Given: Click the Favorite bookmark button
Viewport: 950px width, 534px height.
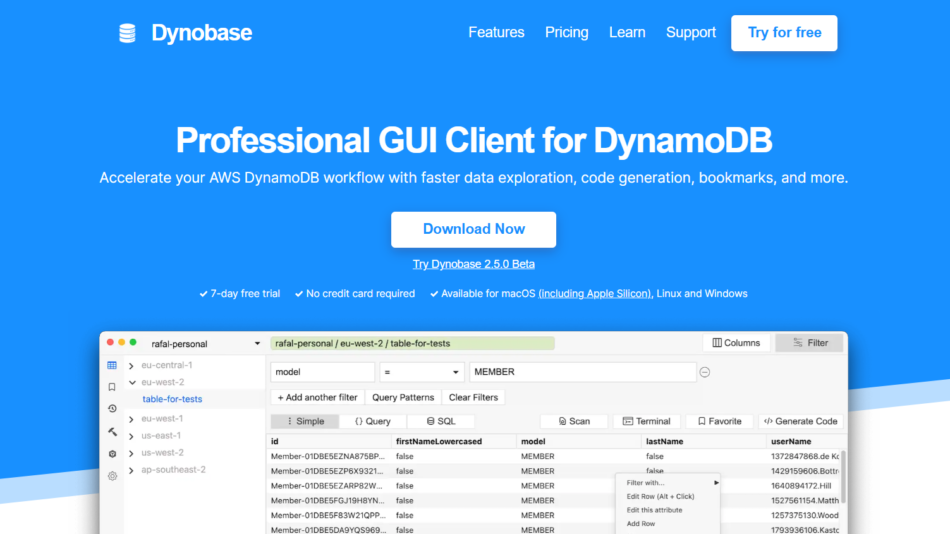Looking at the screenshot, I should pyautogui.click(x=719, y=421).
